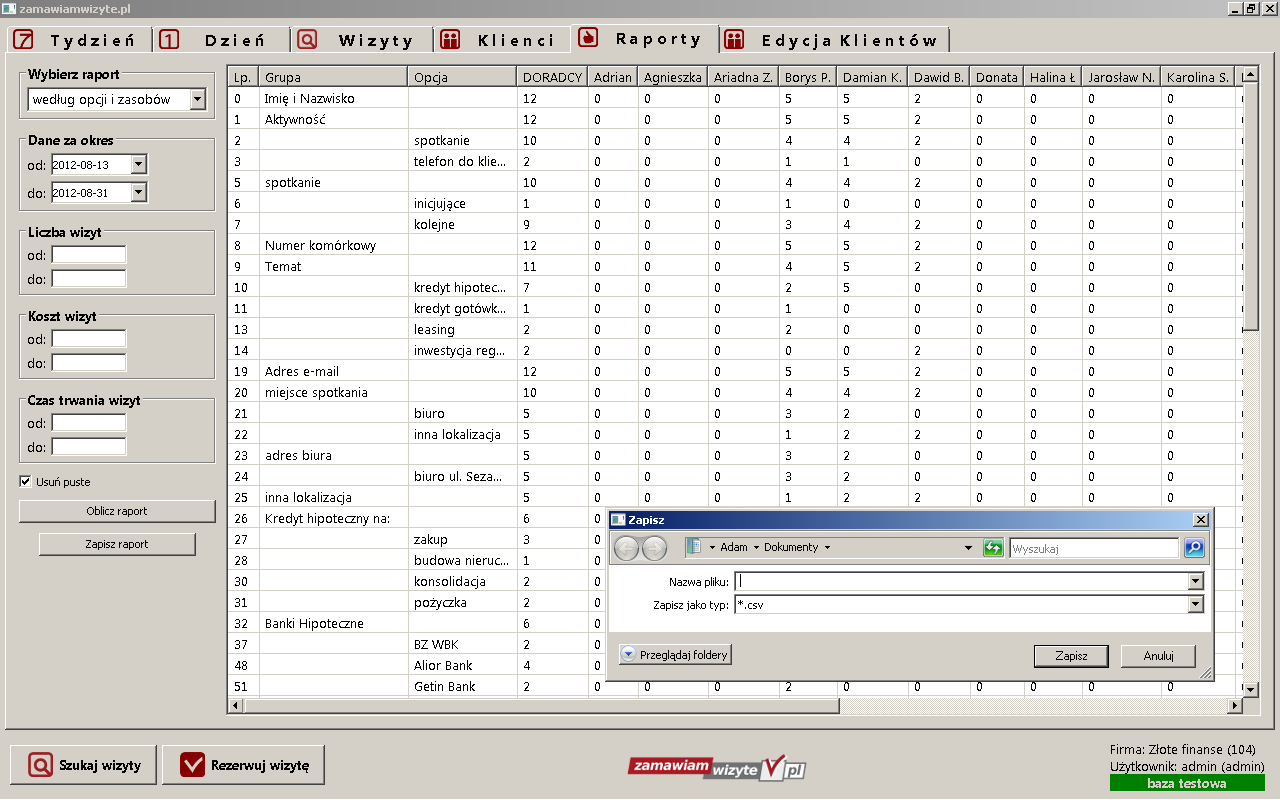Image resolution: width=1280 pixels, height=800 pixels.
Task: Click the table's vertical scrollbar handle
Action: (x=1250, y=205)
